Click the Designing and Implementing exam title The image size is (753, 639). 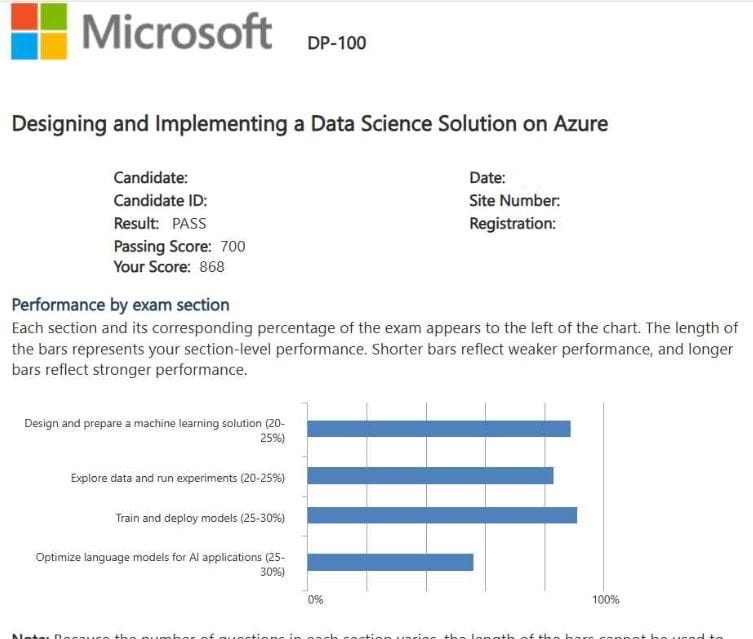pyautogui.click(x=309, y=124)
